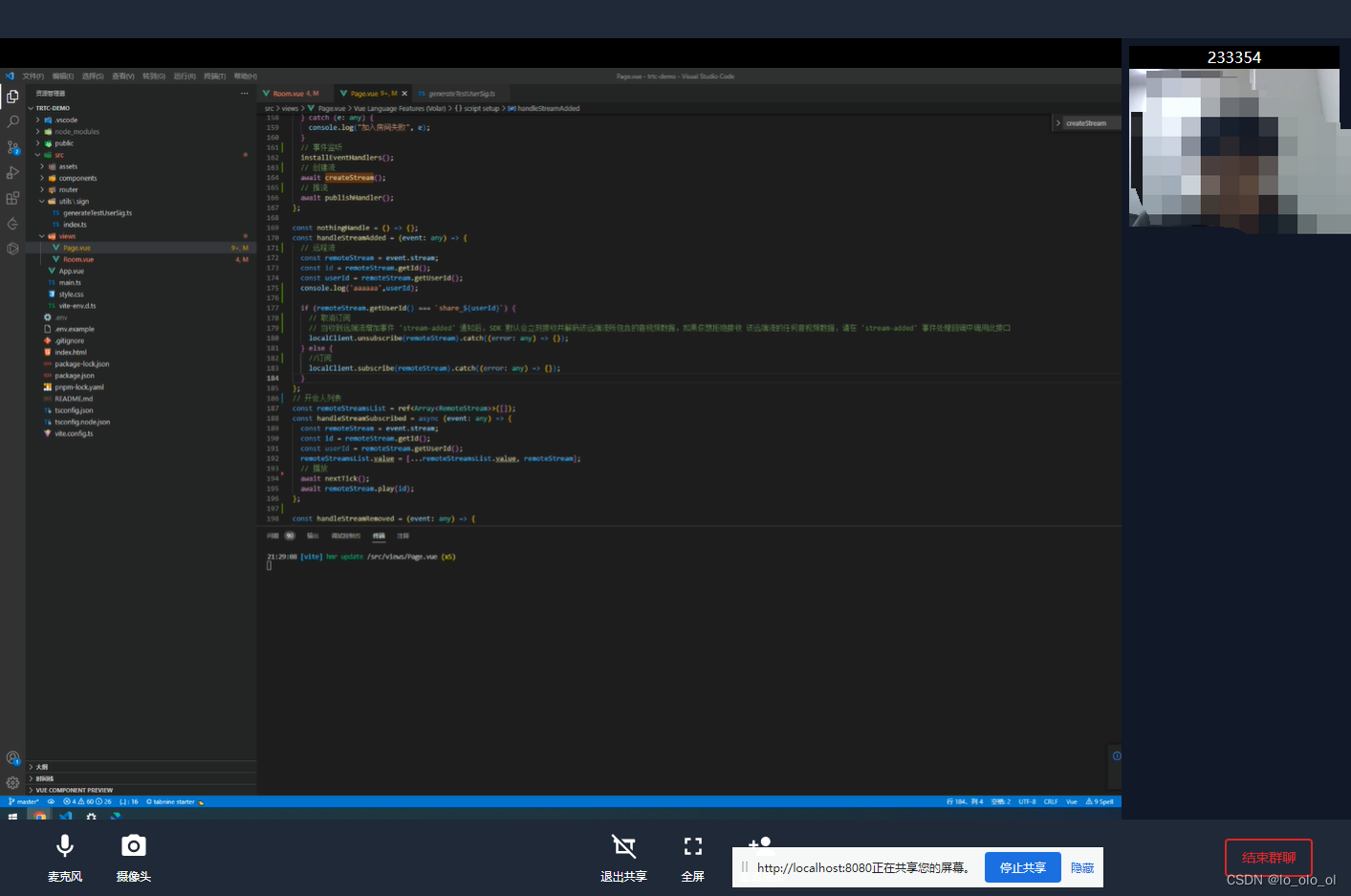Open Extensions icon in activity bar
The height and width of the screenshot is (896, 1351).
coord(12,198)
